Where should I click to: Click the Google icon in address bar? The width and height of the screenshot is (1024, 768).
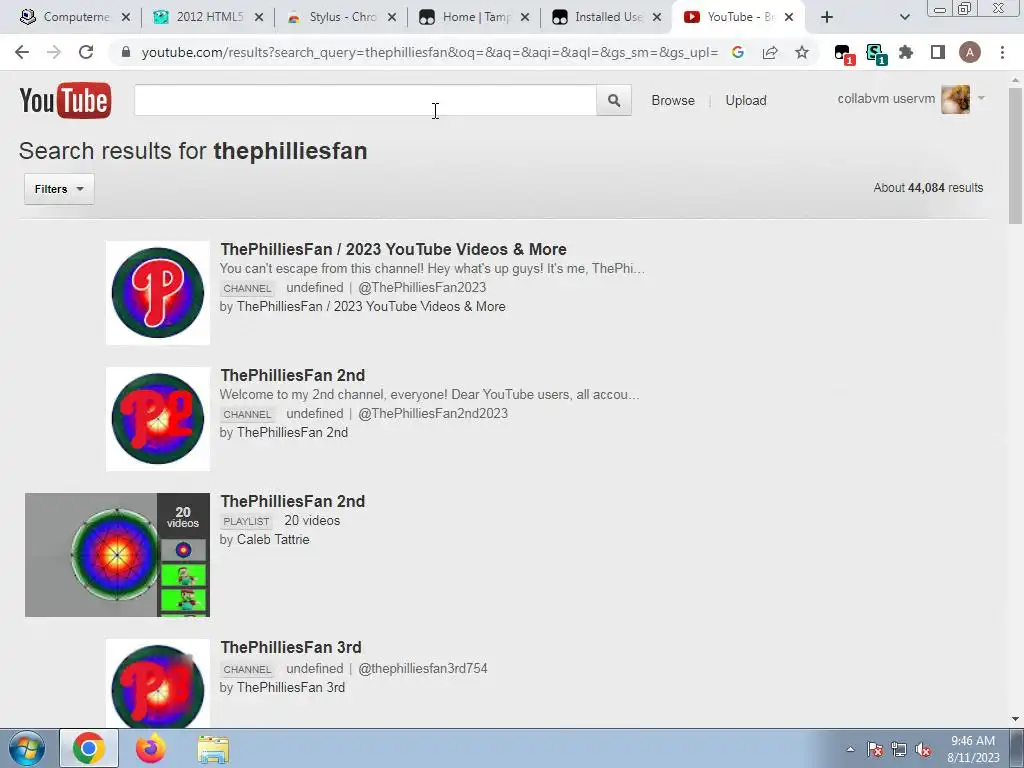pos(738,52)
